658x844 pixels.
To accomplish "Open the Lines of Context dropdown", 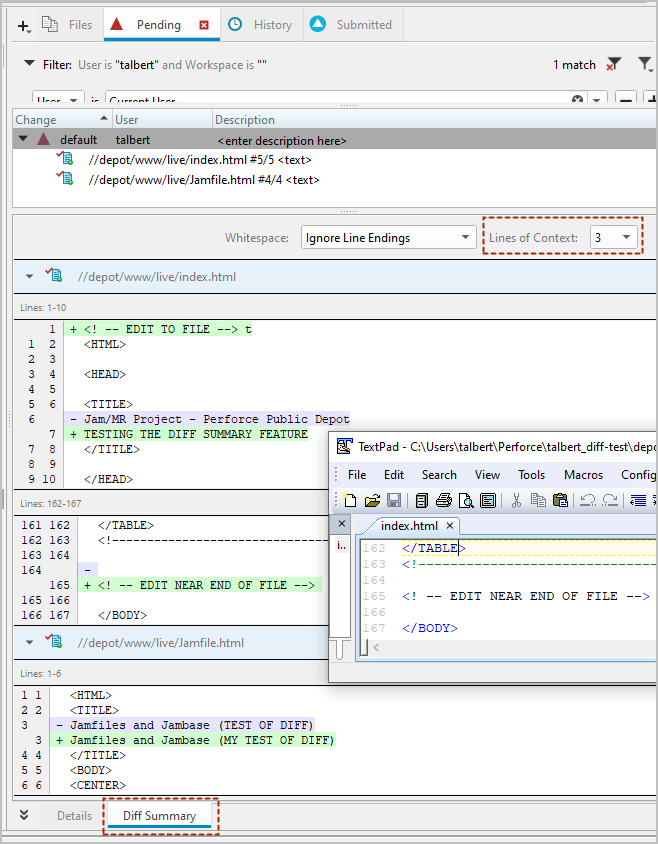I will tap(614, 237).
